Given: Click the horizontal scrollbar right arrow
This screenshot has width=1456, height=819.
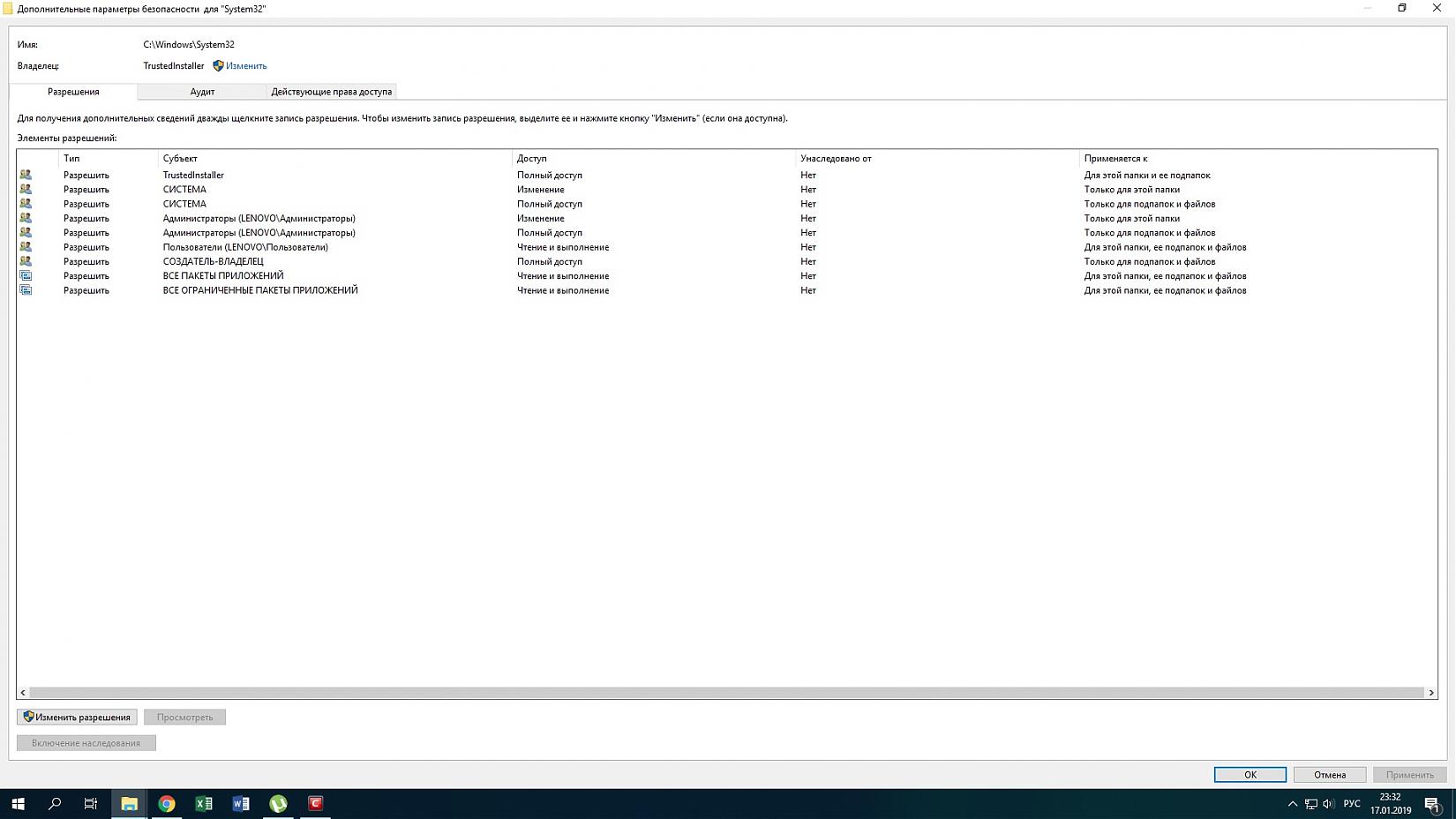Looking at the screenshot, I should tap(1431, 693).
